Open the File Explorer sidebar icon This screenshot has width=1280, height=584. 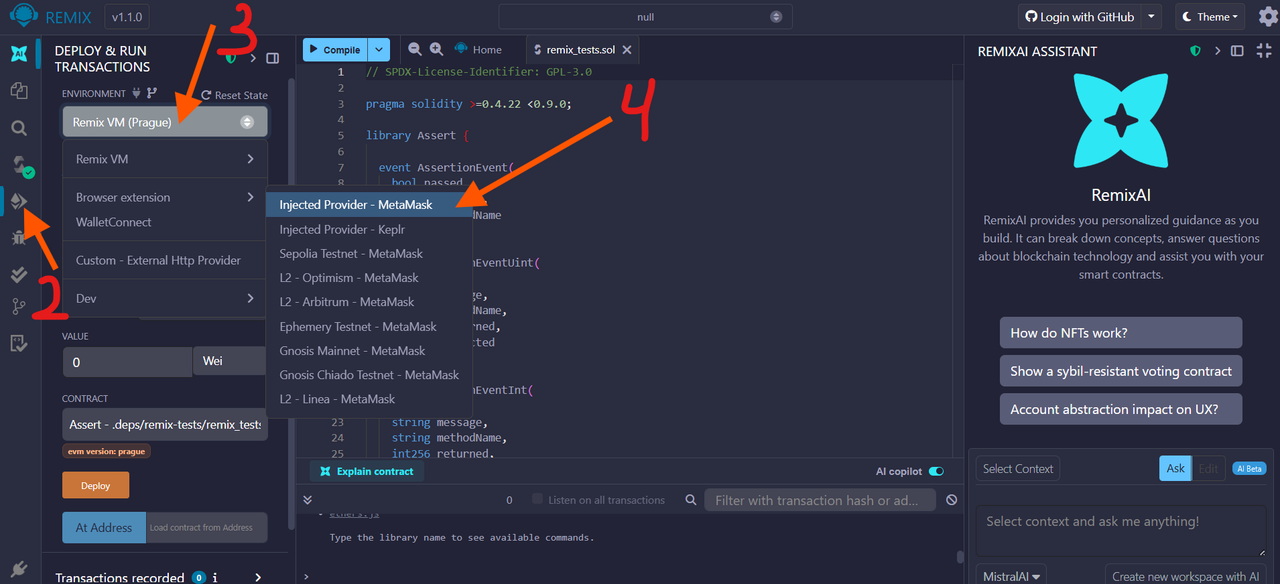coord(18,91)
